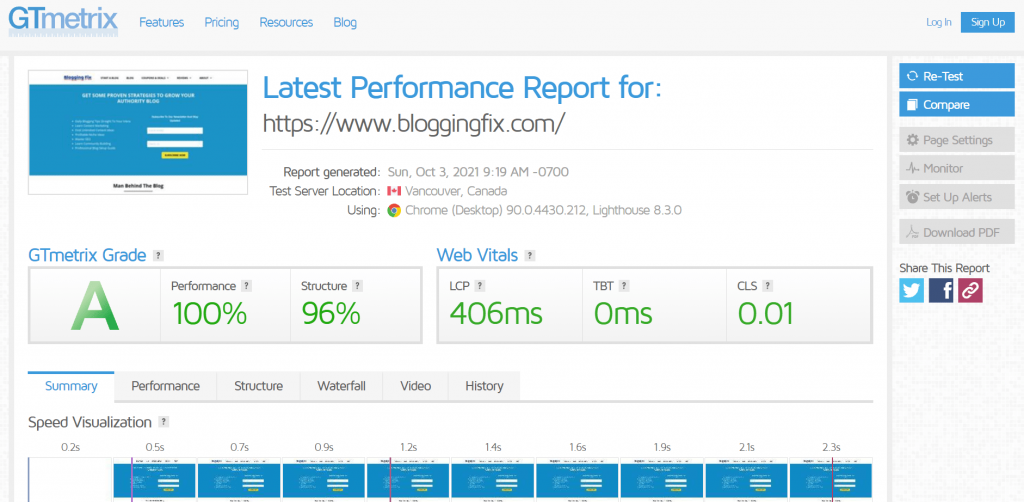Viewport: 1024px width, 502px height.
Task: Click the site screenshot thumbnail
Action: pyautogui.click(x=138, y=133)
